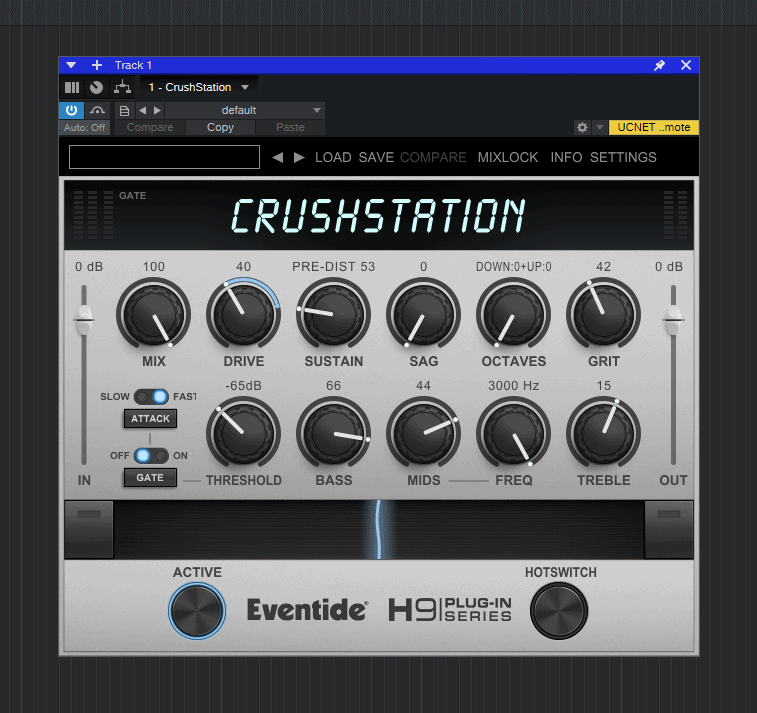
Task: Click the gear settings icon near UCNET
Action: (582, 127)
